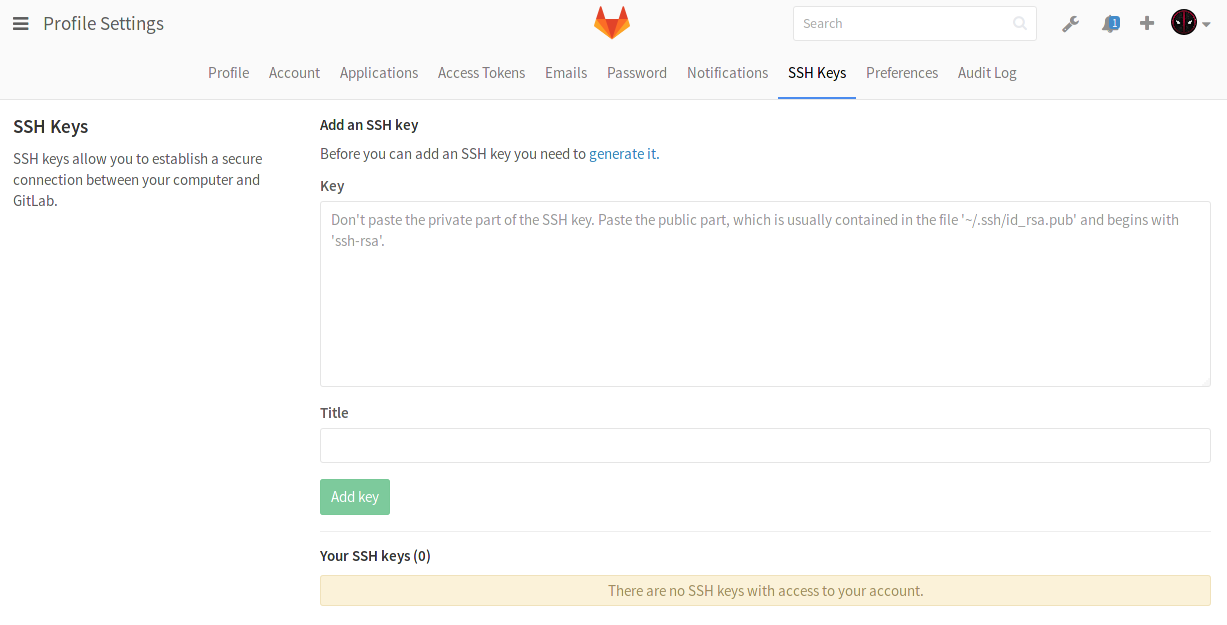Follow the 'generate' link
This screenshot has height=625, width=1227.
pos(616,154)
